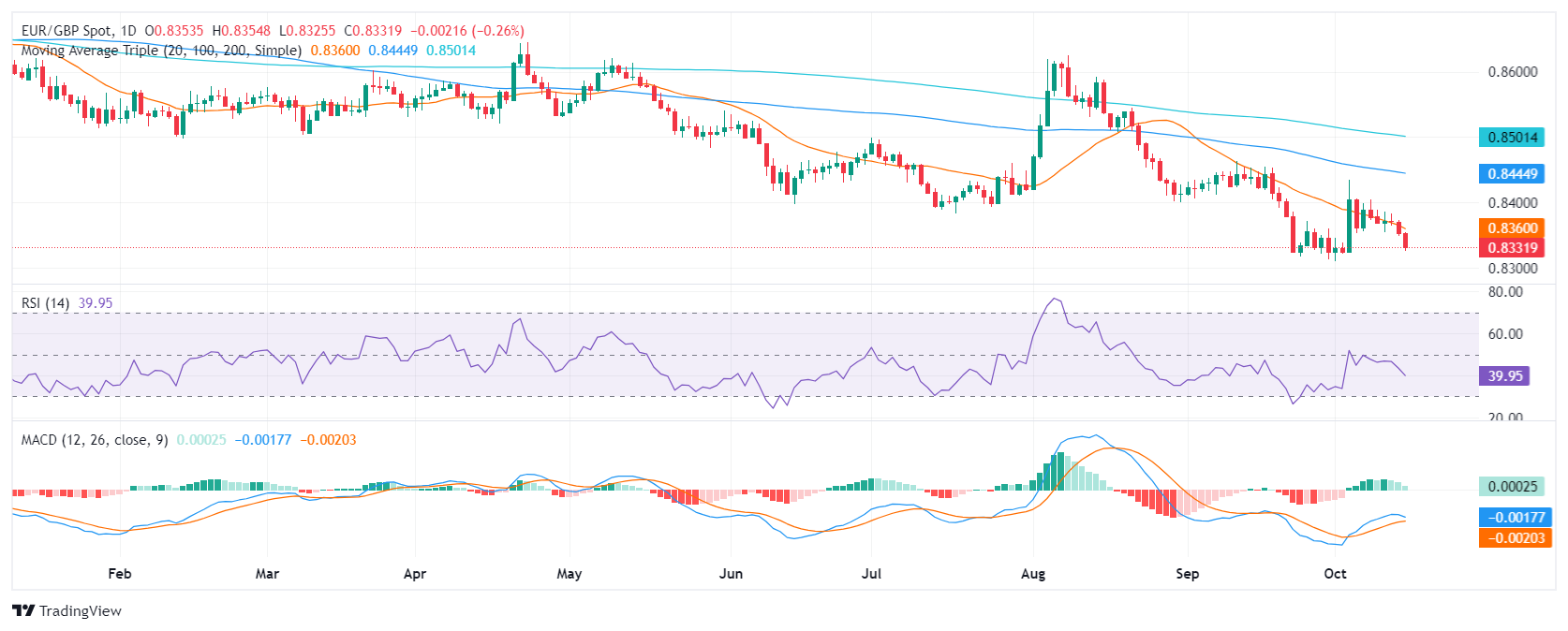The image size is (1568, 631).
Task: Click the cyan 0.85014 price axis tag
Action: click(x=1513, y=138)
